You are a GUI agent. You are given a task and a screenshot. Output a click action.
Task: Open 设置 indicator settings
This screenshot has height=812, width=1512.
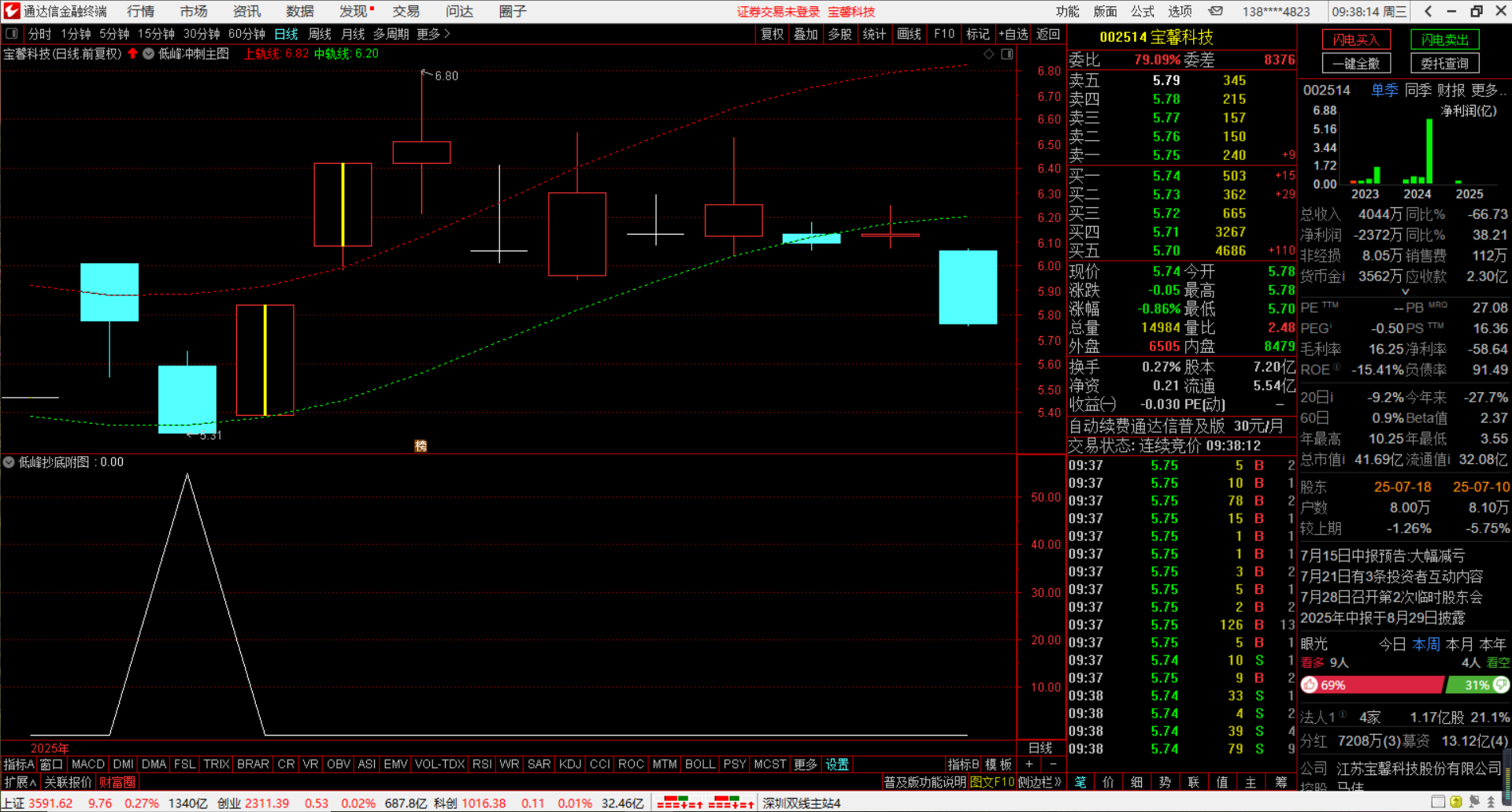tap(837, 764)
